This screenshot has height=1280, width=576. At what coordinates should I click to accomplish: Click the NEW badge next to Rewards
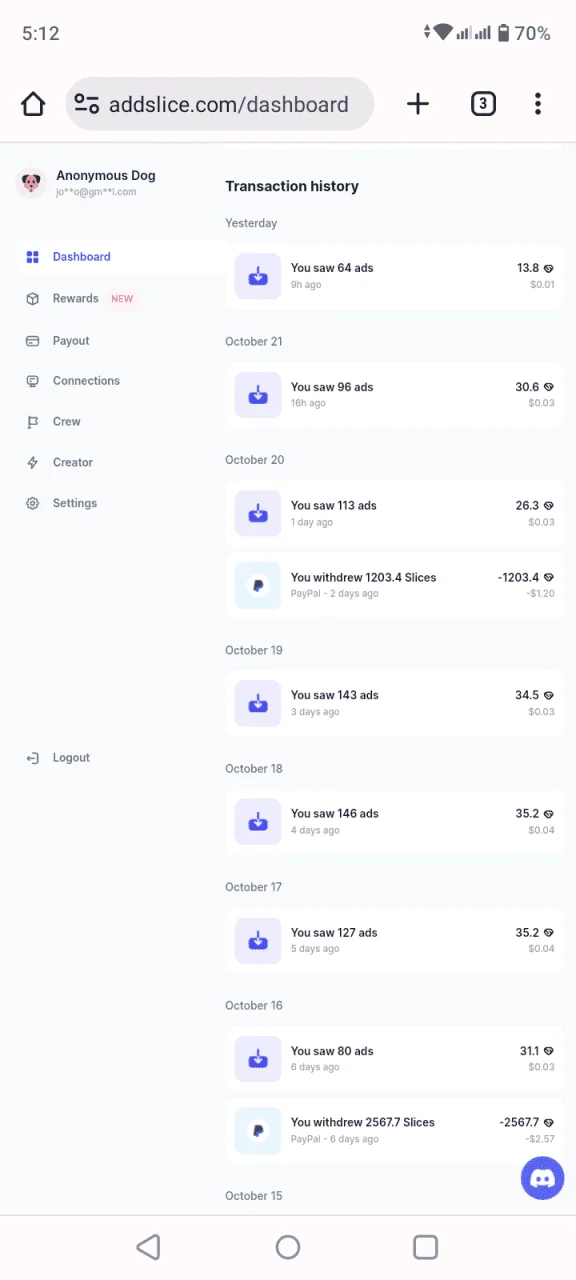click(x=122, y=299)
